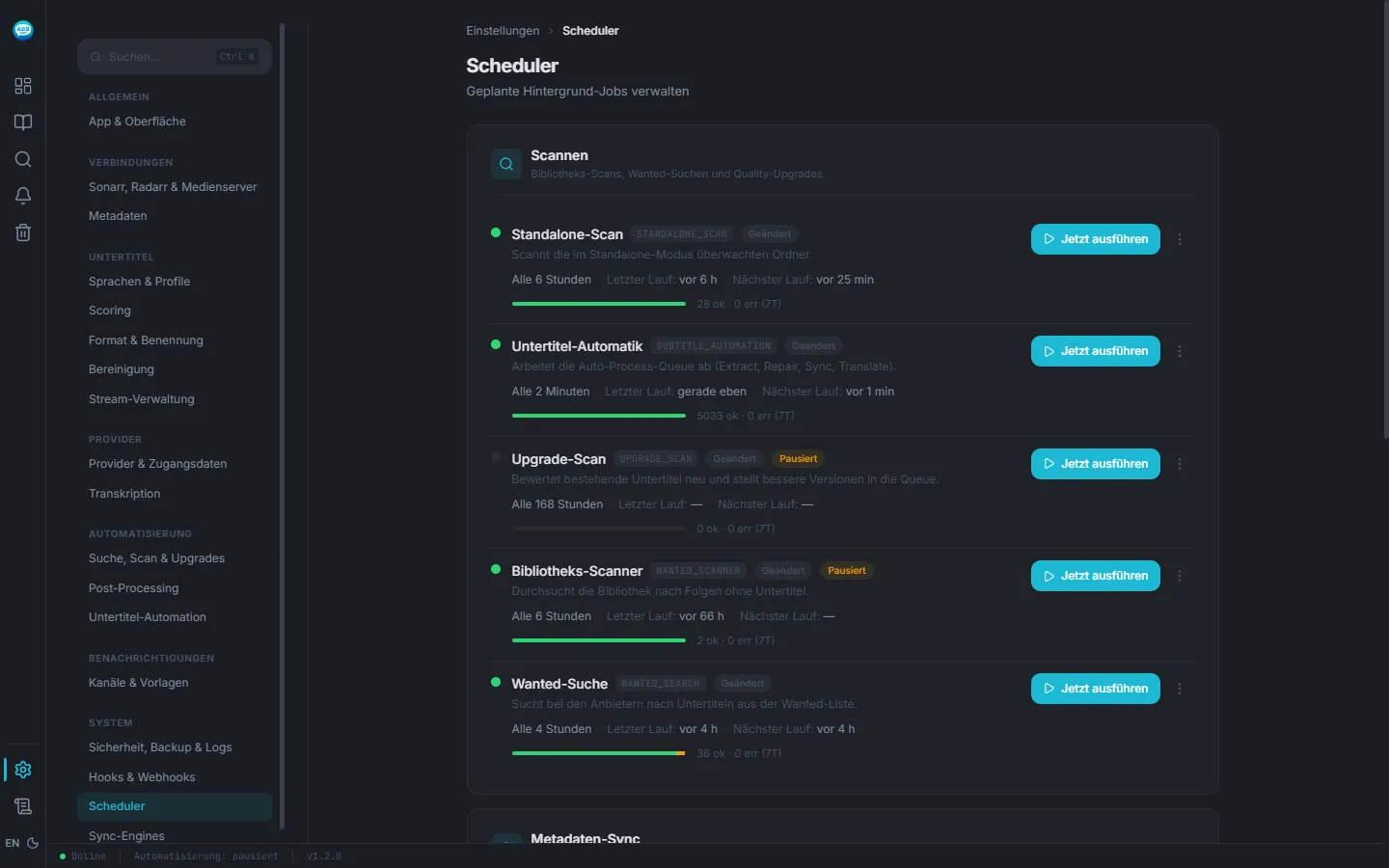
Task: Open notifications bell icon
Action: click(23, 196)
